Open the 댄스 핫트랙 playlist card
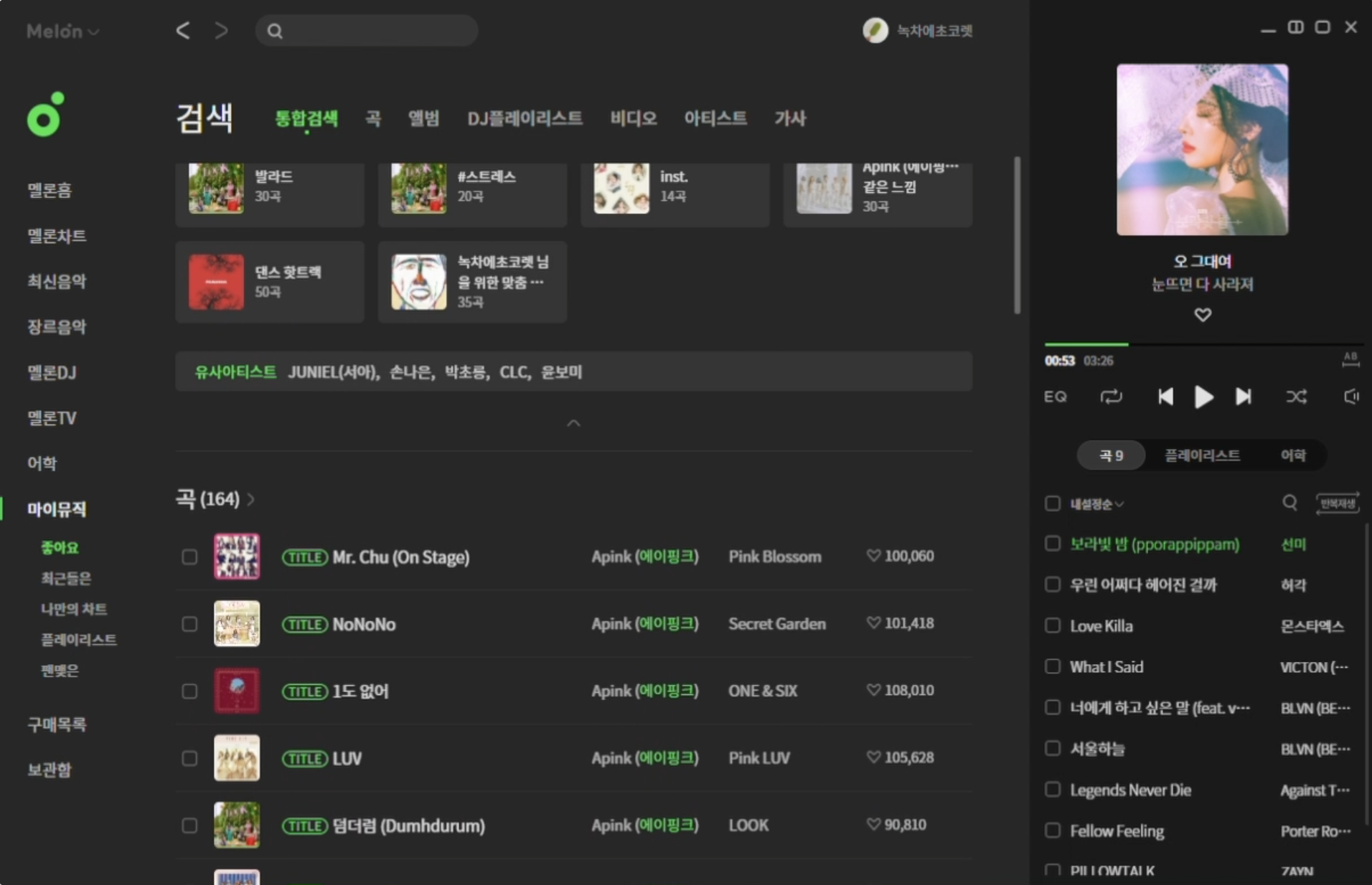Screen dimensions: 1372x885 pos(270,282)
